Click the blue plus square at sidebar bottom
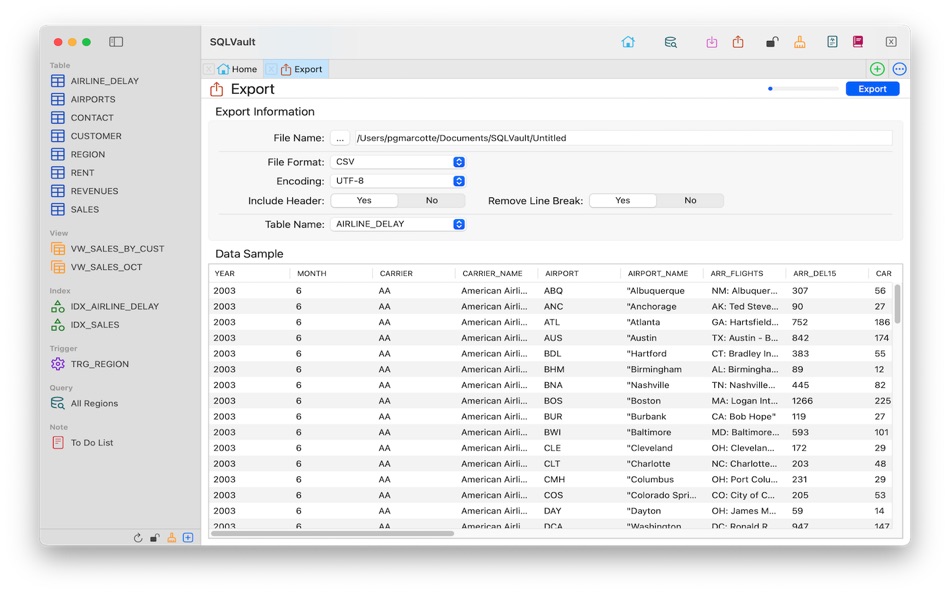Screen dimensions: 950x594 pyautogui.click(x=188, y=538)
